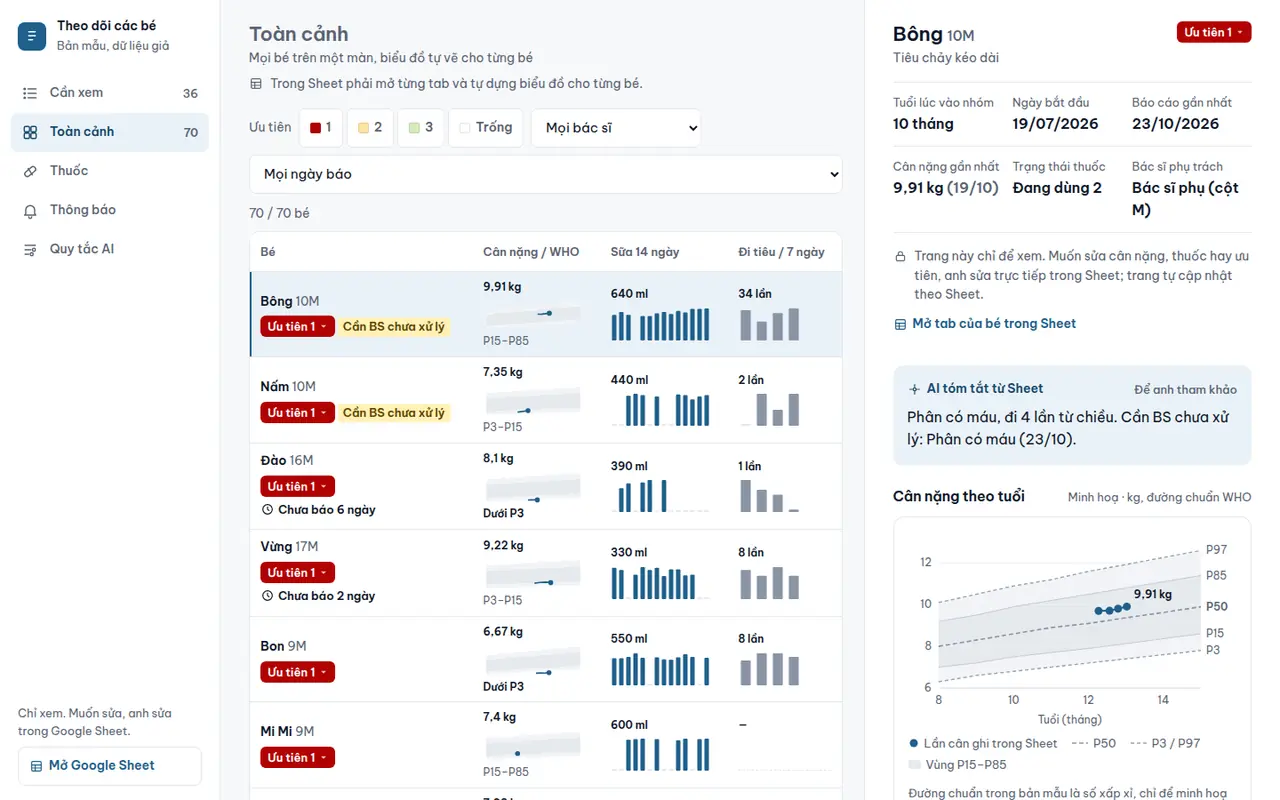Open Ưu tiên 1 dropdown in Đào row
Image resolution: width=1280 pixels, height=800 pixels.
(x=297, y=487)
